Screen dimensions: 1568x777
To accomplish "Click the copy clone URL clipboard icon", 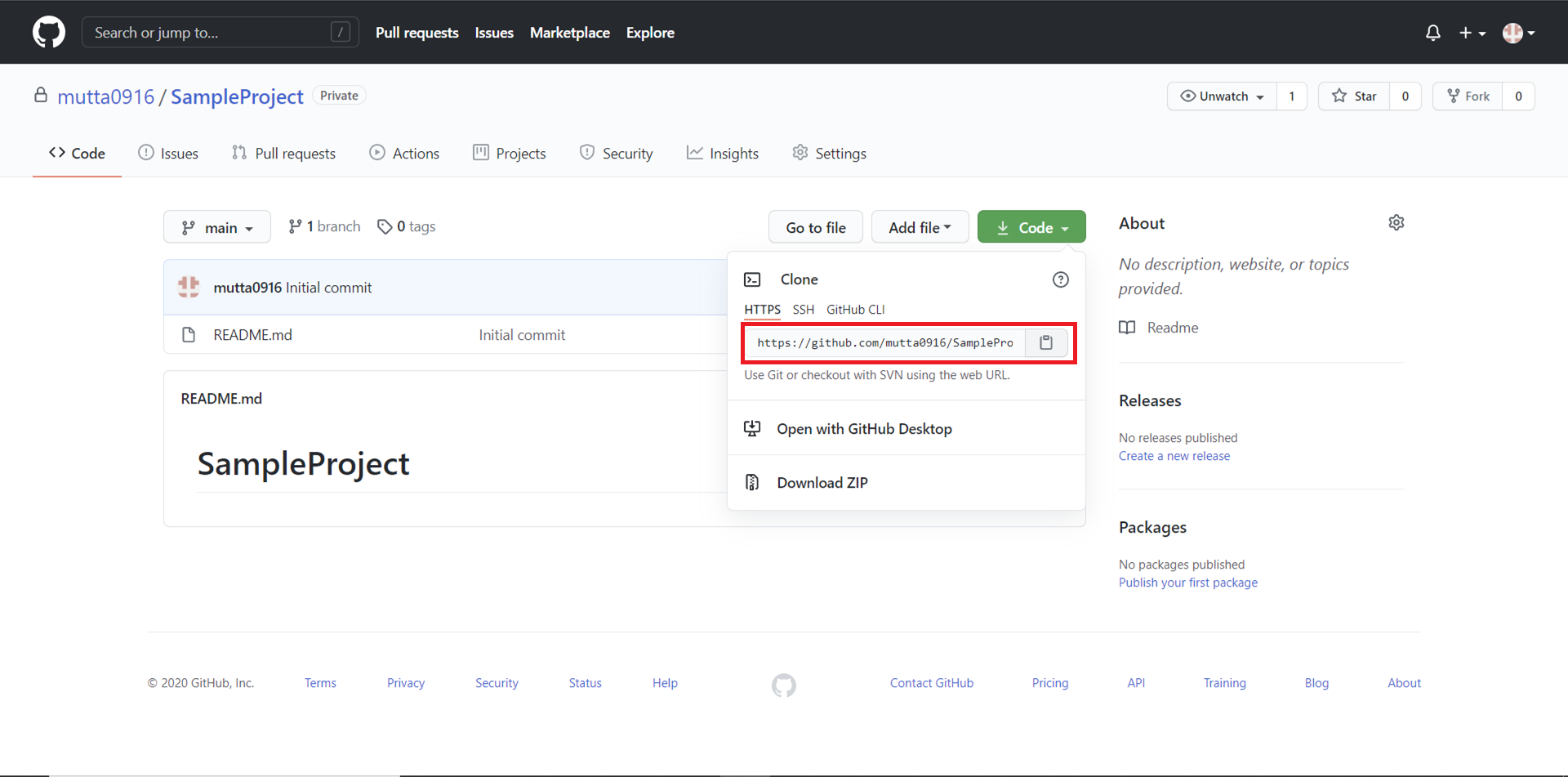I will (1046, 342).
